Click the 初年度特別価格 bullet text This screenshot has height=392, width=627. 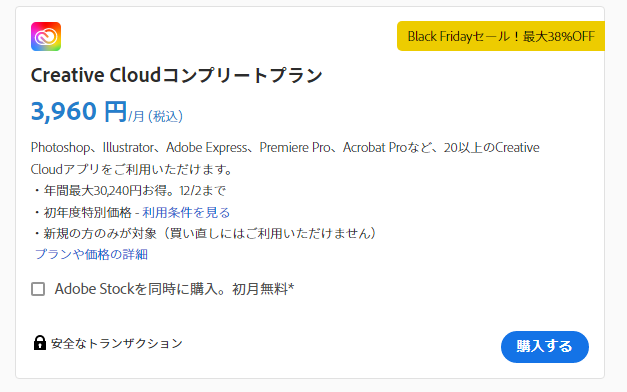[x=87, y=212]
